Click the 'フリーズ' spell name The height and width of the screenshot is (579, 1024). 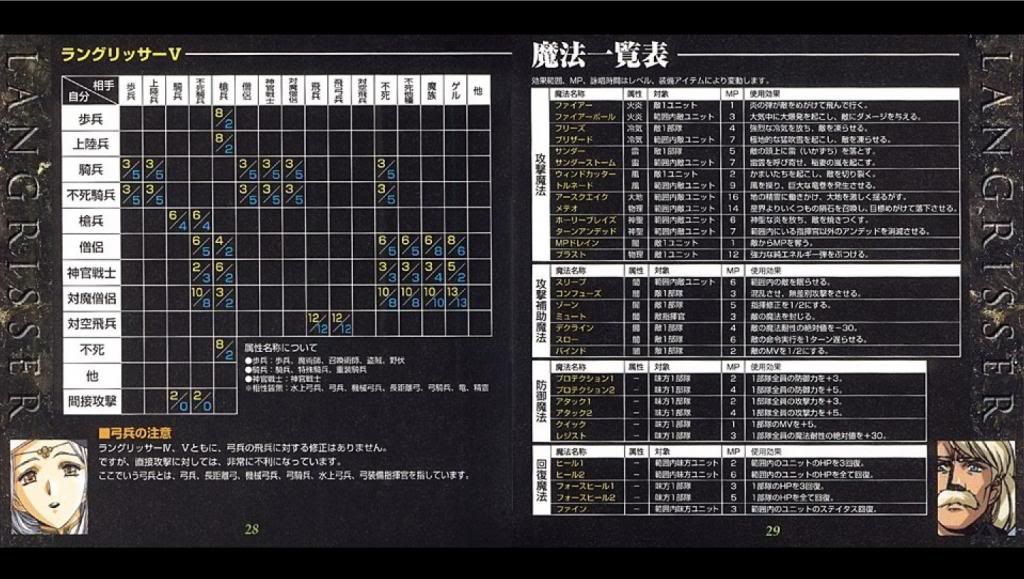pyautogui.click(x=571, y=128)
